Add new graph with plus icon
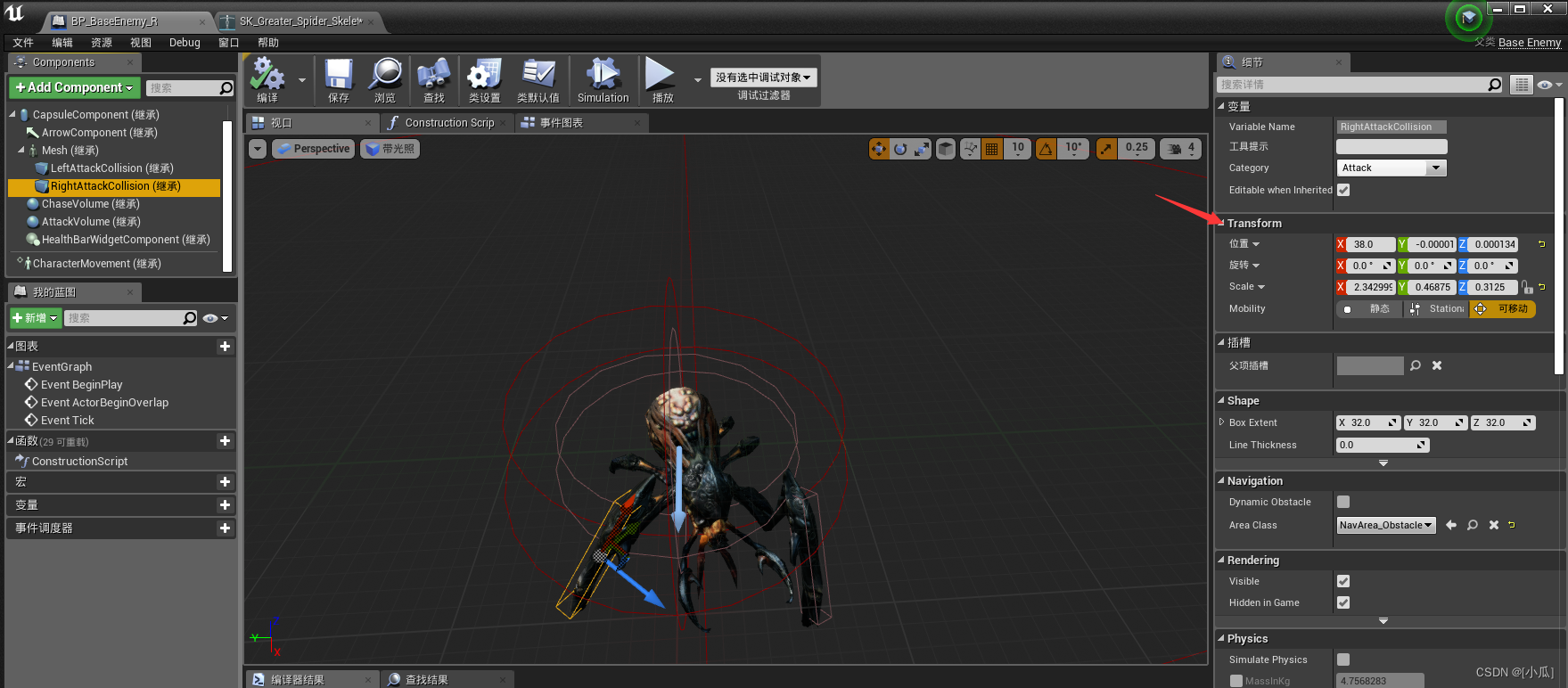This screenshot has height=688, width=1568. click(x=225, y=347)
